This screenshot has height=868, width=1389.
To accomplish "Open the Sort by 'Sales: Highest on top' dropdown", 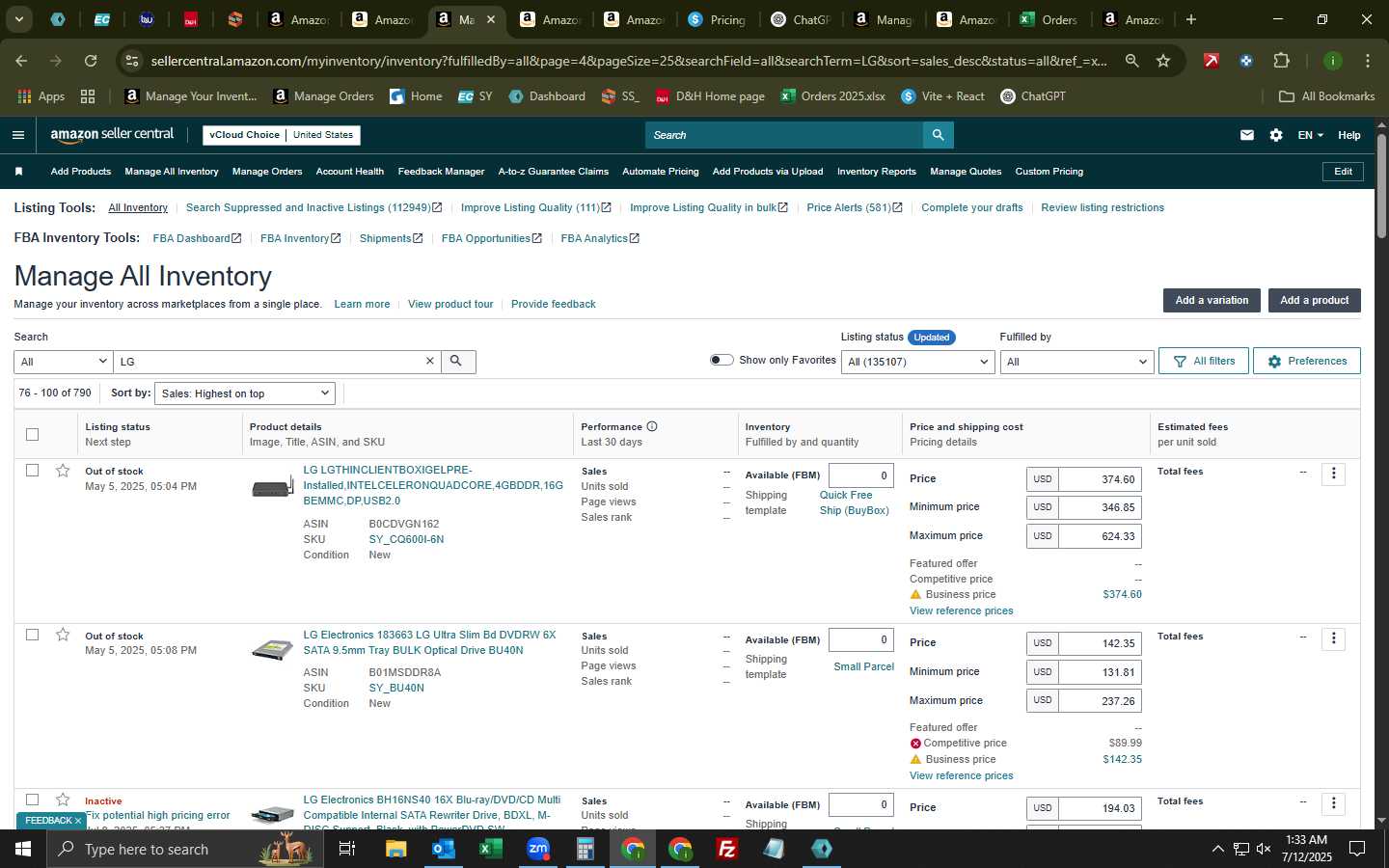I will [x=245, y=393].
